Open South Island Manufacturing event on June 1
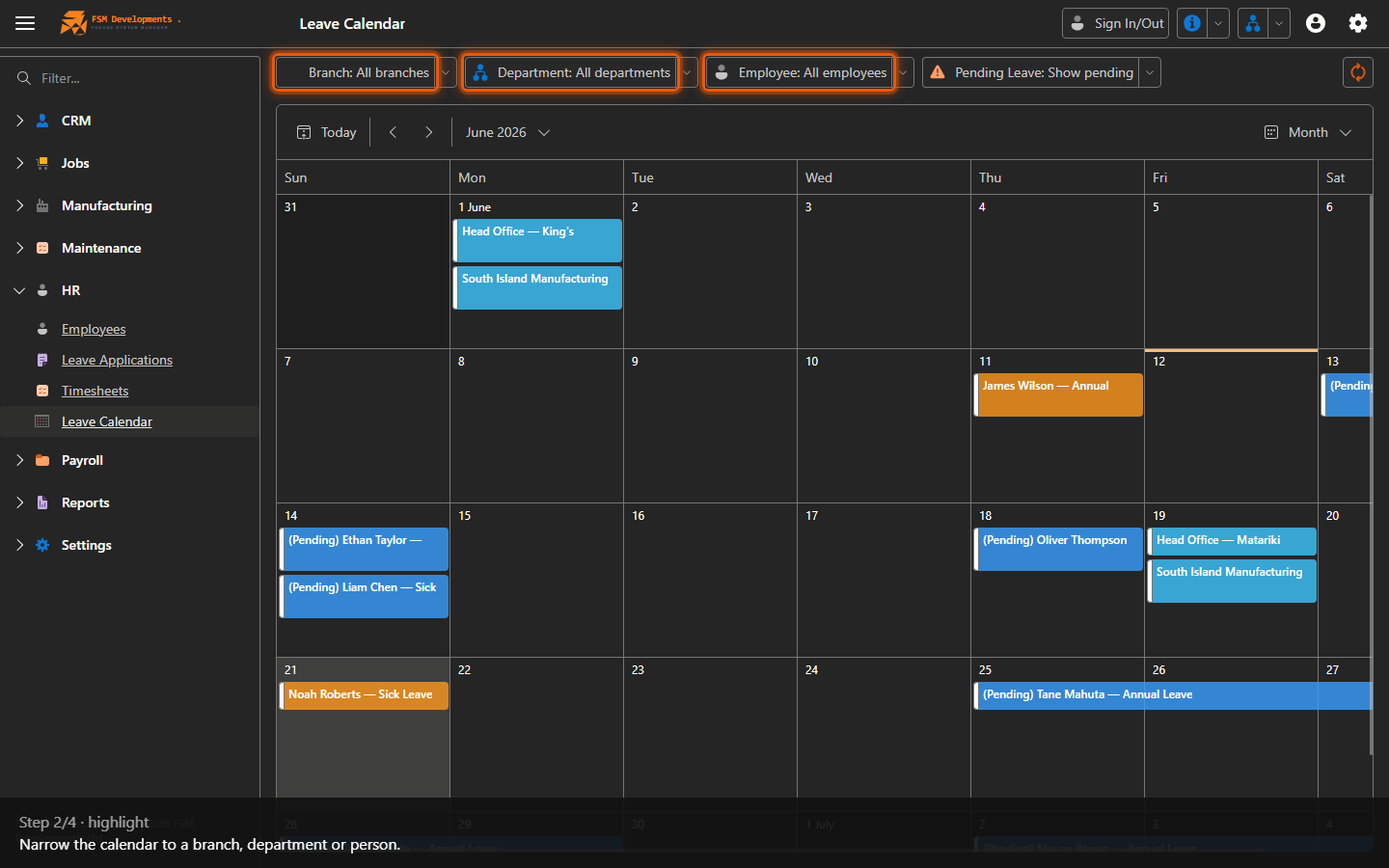Viewport: 1389px width, 868px height. tap(537, 287)
